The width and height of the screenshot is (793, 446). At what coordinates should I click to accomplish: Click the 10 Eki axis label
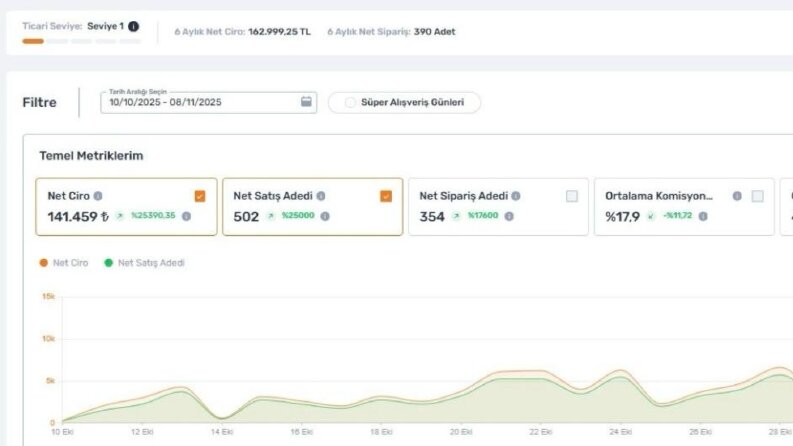(63, 432)
